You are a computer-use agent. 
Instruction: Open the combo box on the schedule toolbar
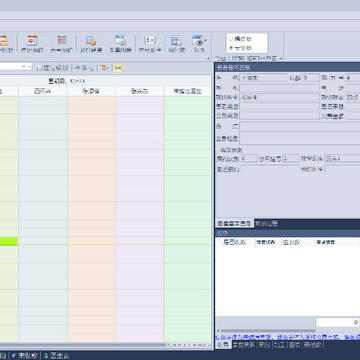[24, 67]
